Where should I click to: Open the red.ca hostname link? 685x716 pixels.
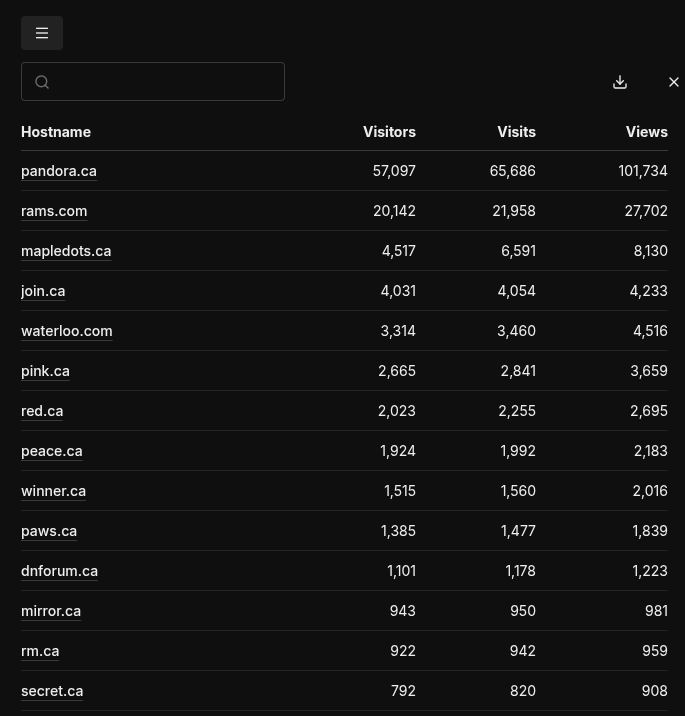(42, 411)
